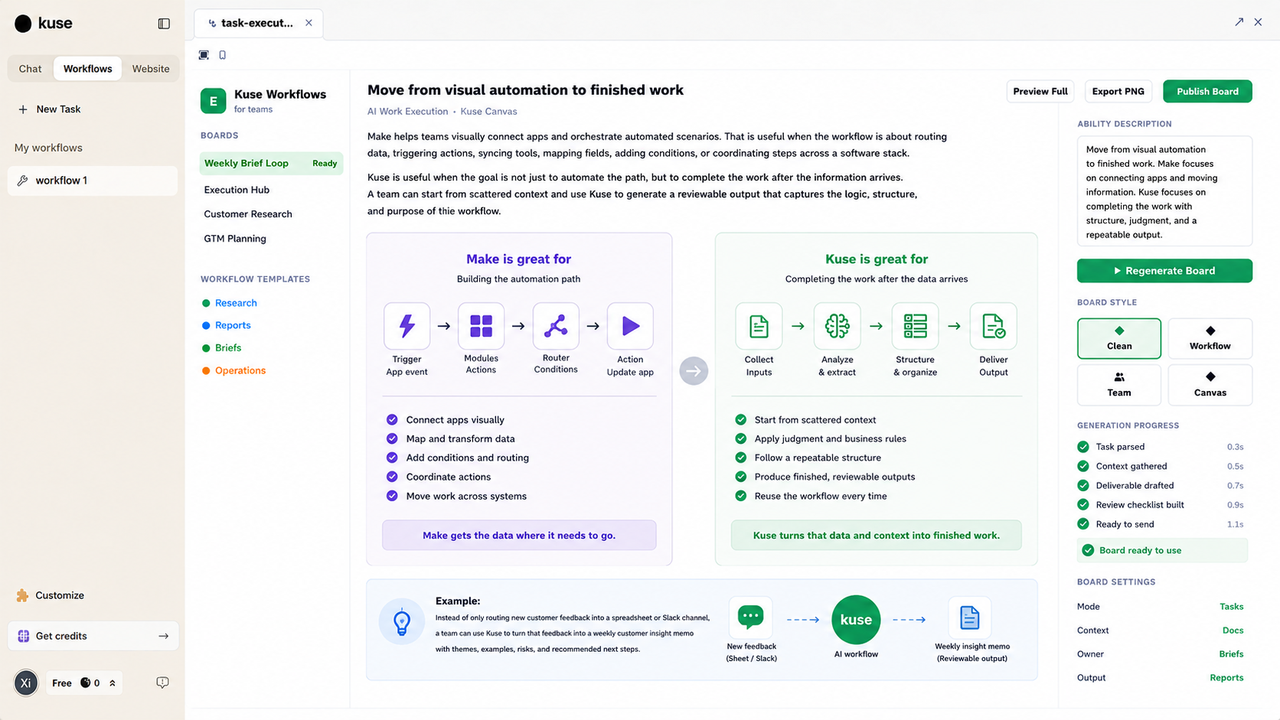
Task: Click the Kuse Canvas breadcrumb
Action: 489,112
